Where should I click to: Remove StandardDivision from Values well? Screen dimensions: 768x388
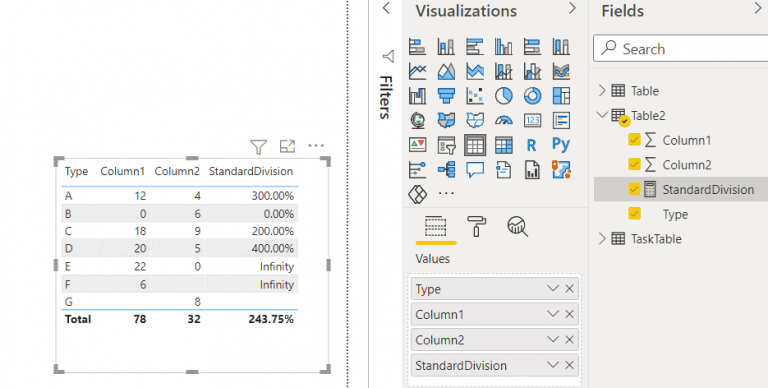[569, 365]
